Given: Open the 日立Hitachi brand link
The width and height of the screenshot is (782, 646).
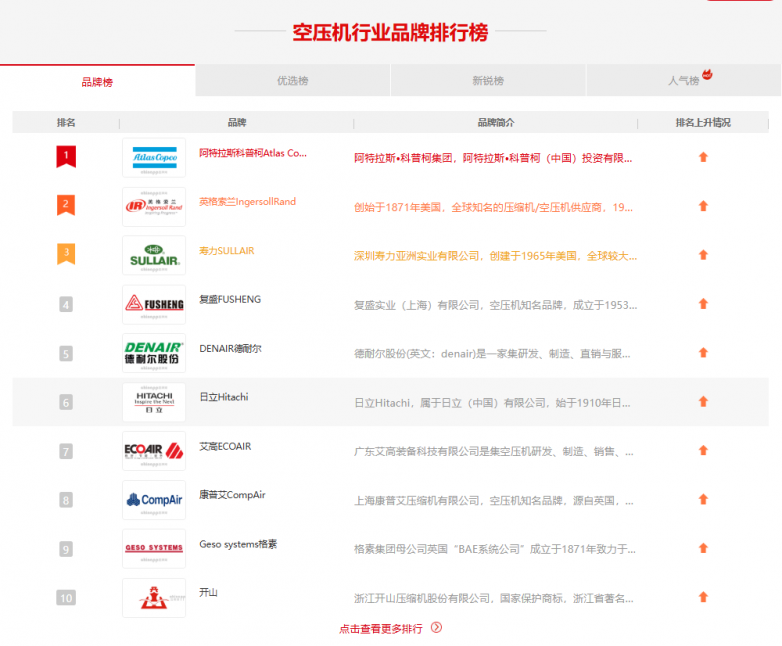Looking at the screenshot, I should point(223,397).
